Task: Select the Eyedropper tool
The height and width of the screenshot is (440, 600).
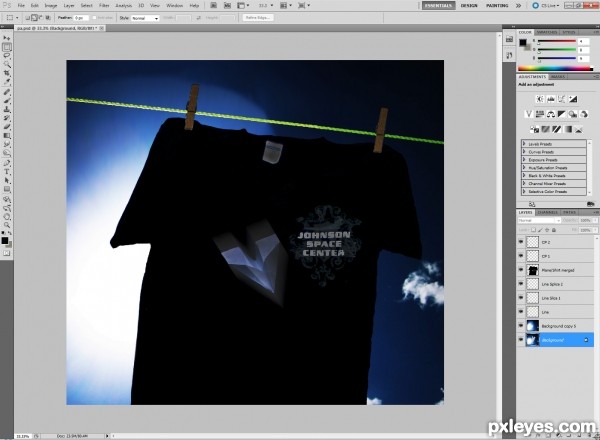Action: [x=7, y=82]
